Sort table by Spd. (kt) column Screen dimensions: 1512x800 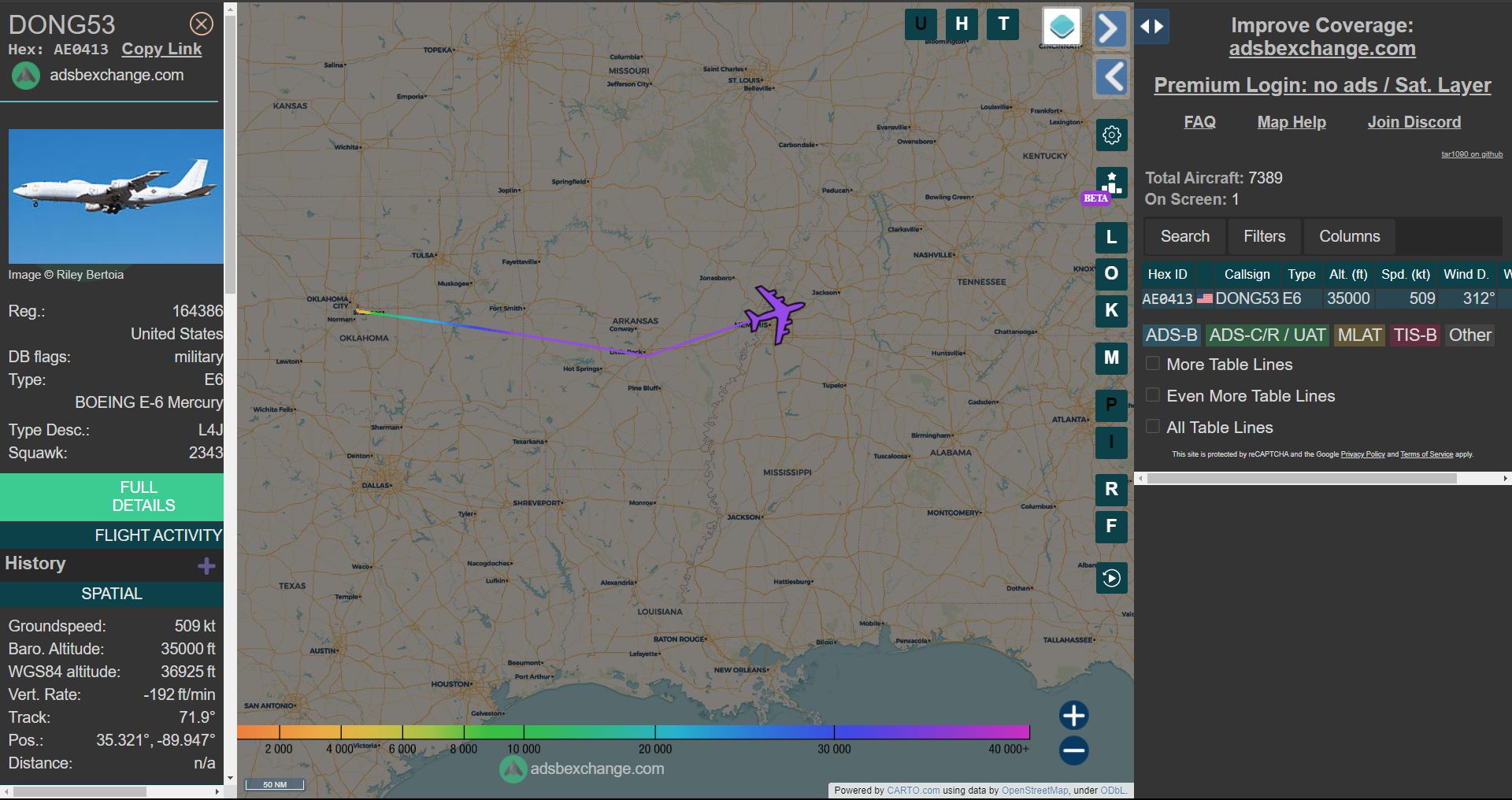(1406, 274)
